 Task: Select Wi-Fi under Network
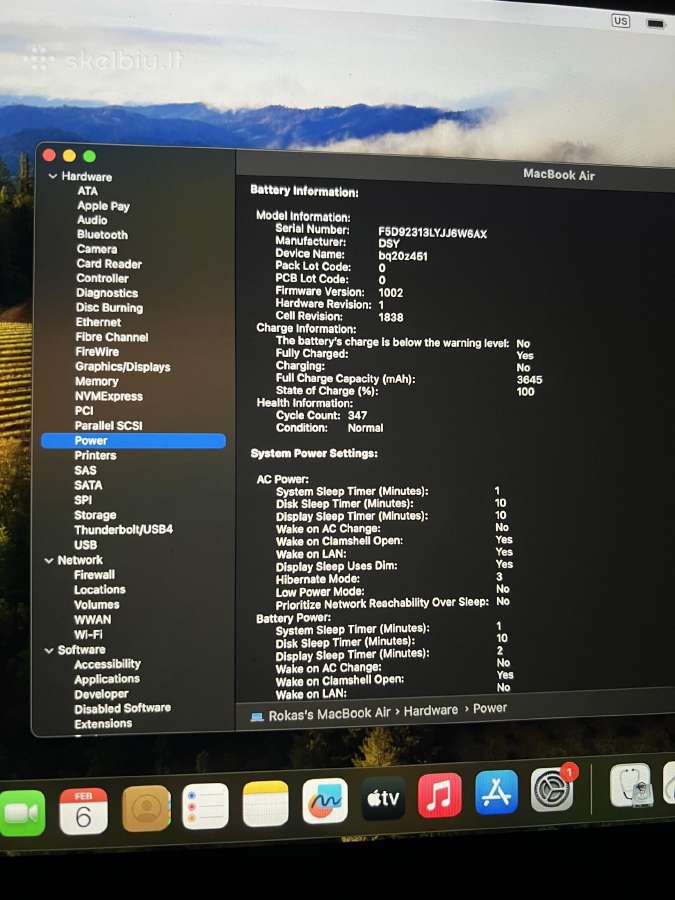(88, 634)
